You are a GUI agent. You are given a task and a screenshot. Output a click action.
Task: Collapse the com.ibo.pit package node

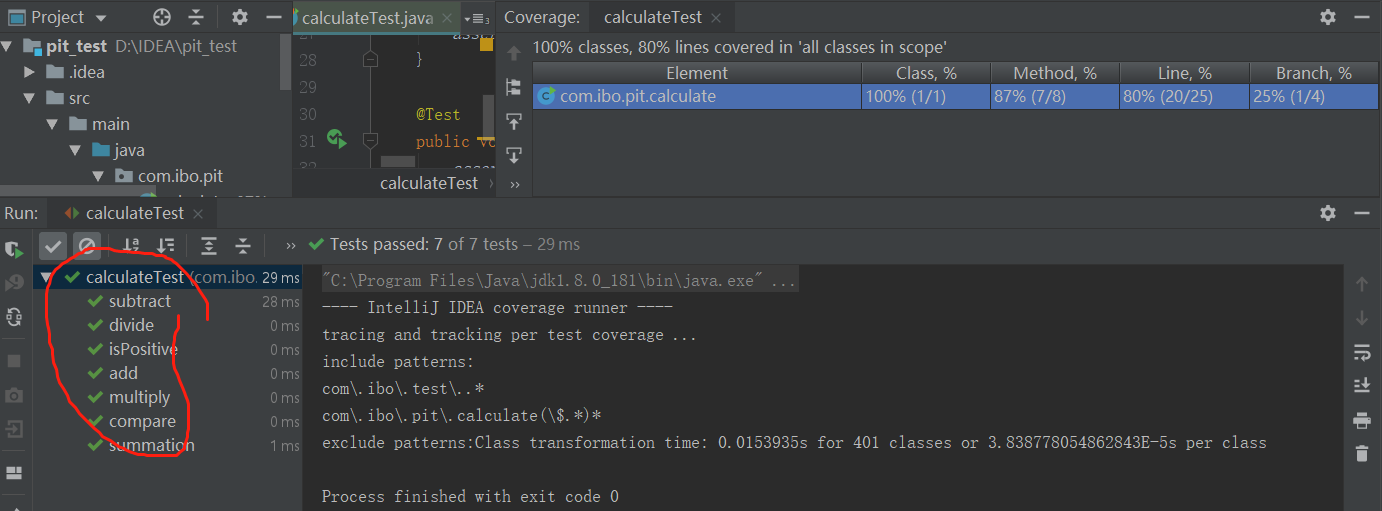[x=98, y=176]
